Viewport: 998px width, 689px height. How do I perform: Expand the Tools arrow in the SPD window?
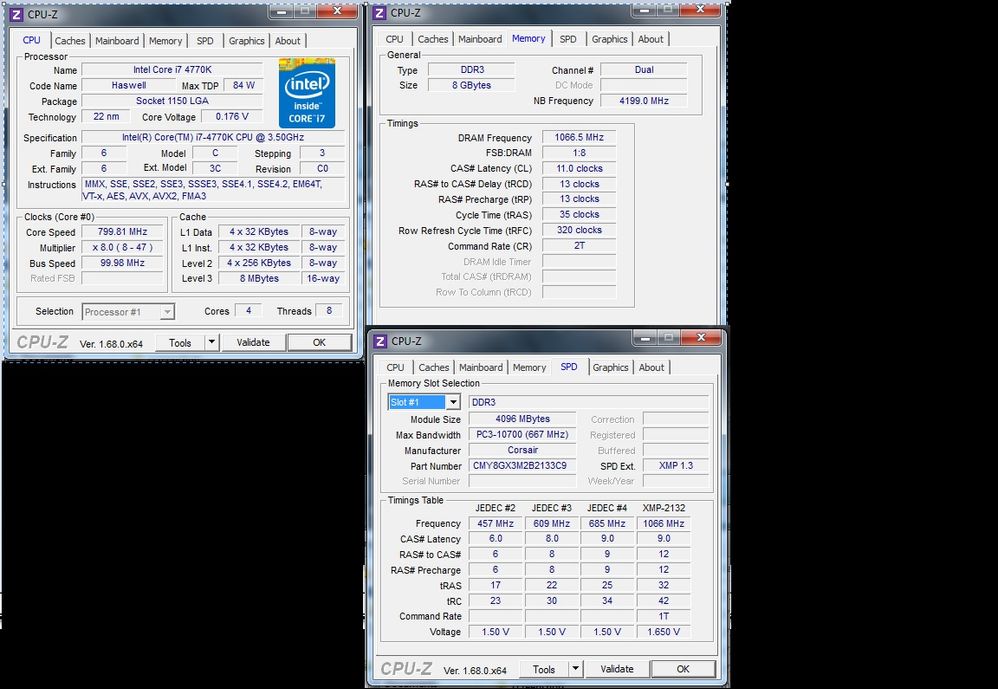[x=575, y=669]
